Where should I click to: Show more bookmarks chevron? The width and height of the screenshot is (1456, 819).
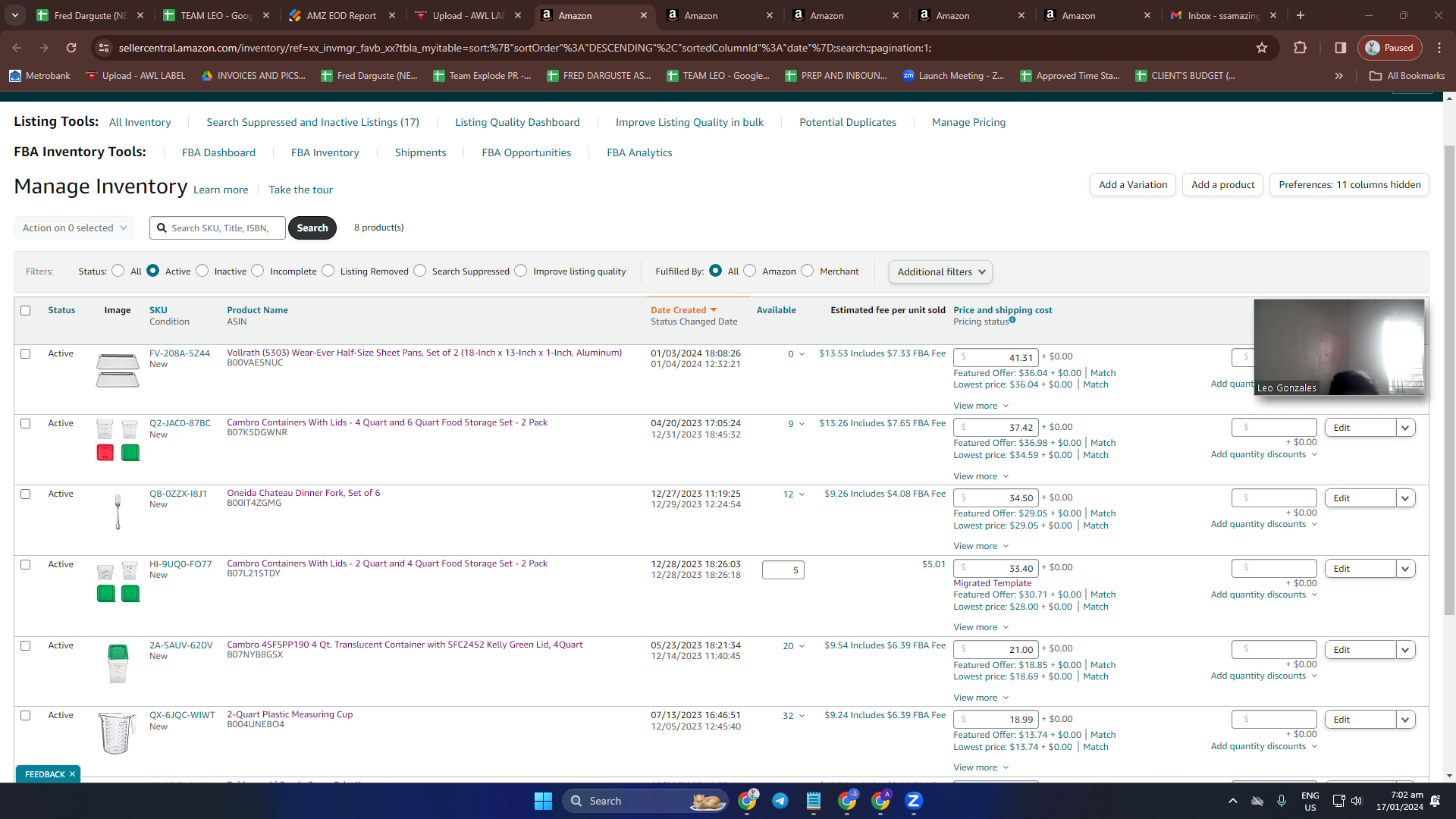tap(1339, 76)
